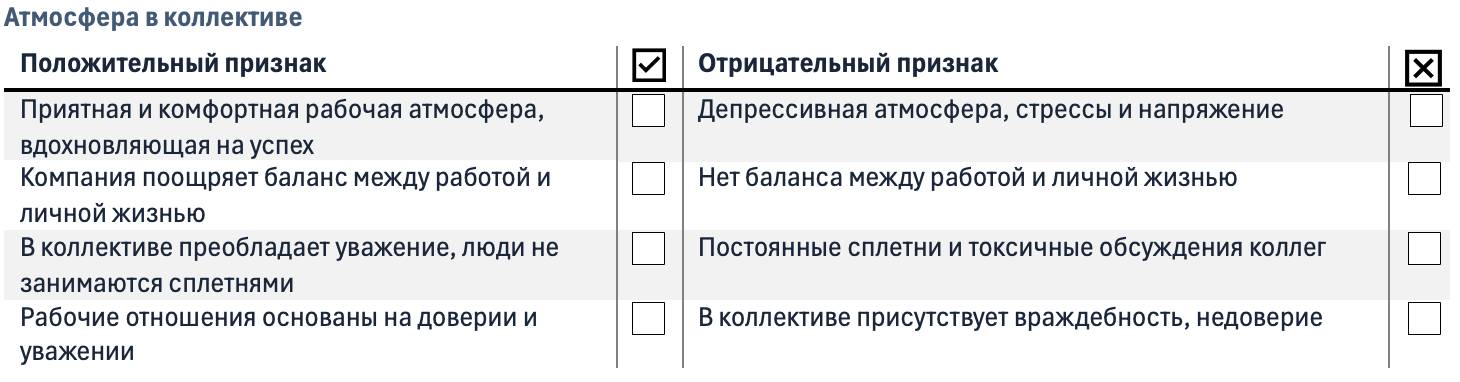This screenshot has width=1460, height=382.
Task: Click the 'Атмосфера в коллективе' section title
Action: click(x=153, y=18)
